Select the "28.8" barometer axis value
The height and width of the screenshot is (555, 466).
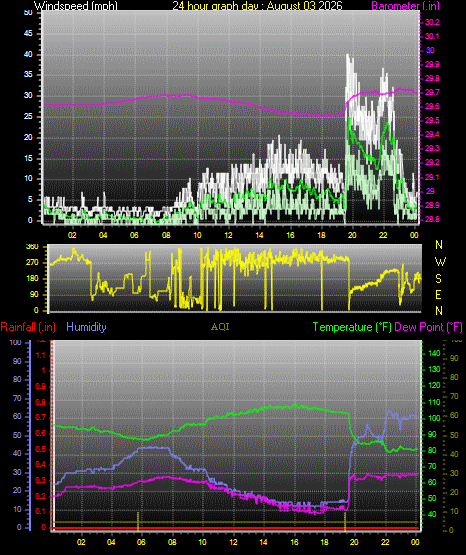(432, 219)
